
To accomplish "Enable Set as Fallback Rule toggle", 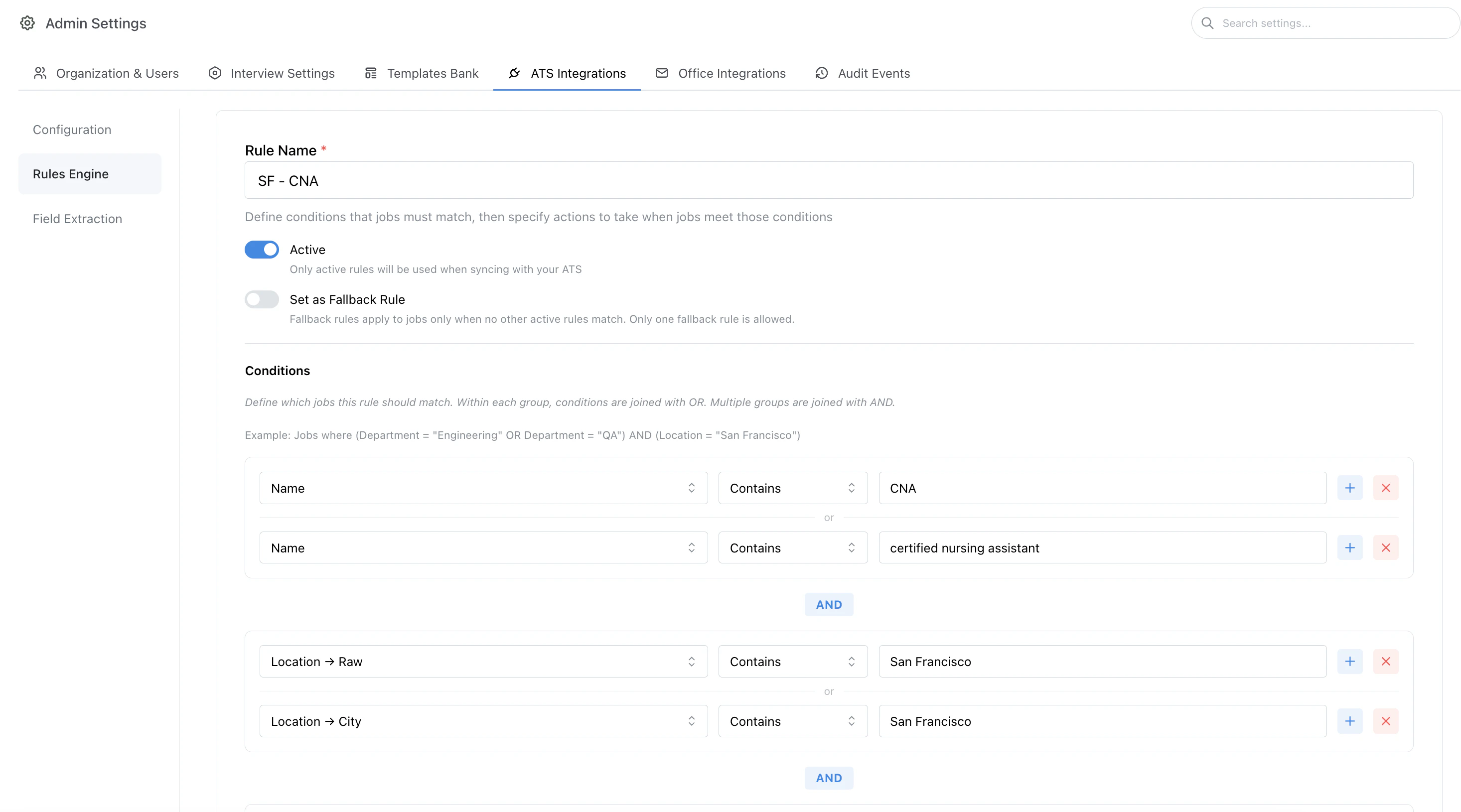I will [262, 299].
